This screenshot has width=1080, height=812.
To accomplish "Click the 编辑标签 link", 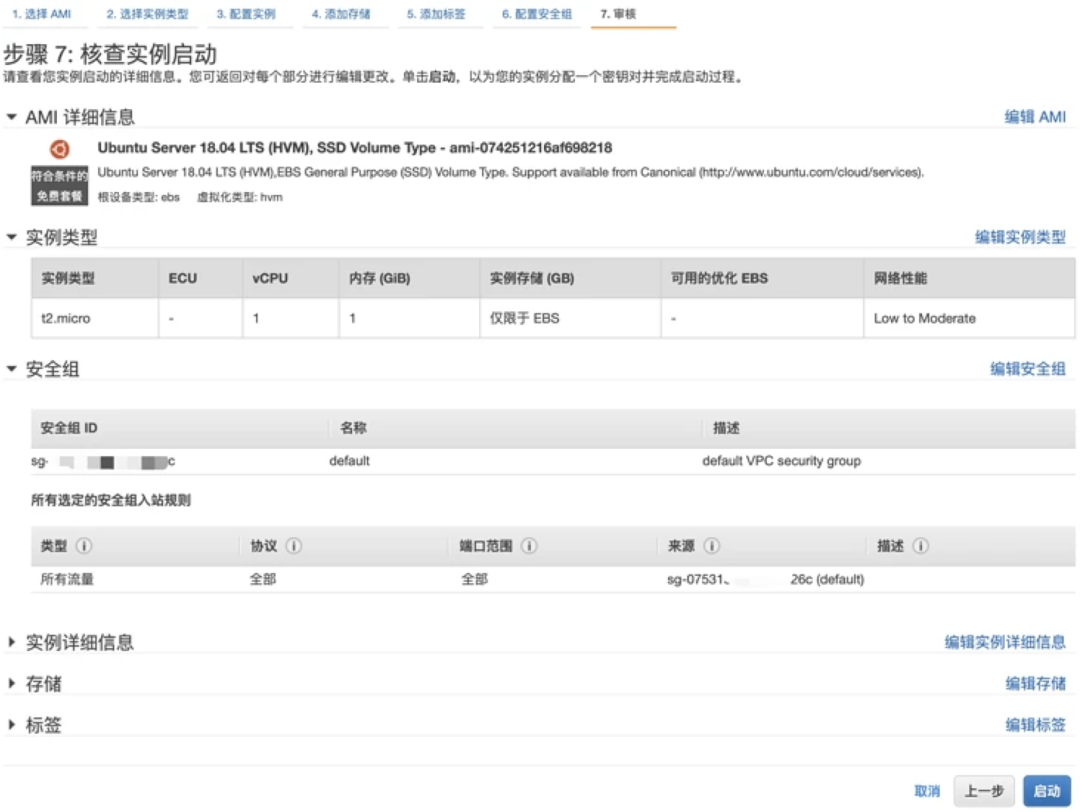I will (1035, 725).
